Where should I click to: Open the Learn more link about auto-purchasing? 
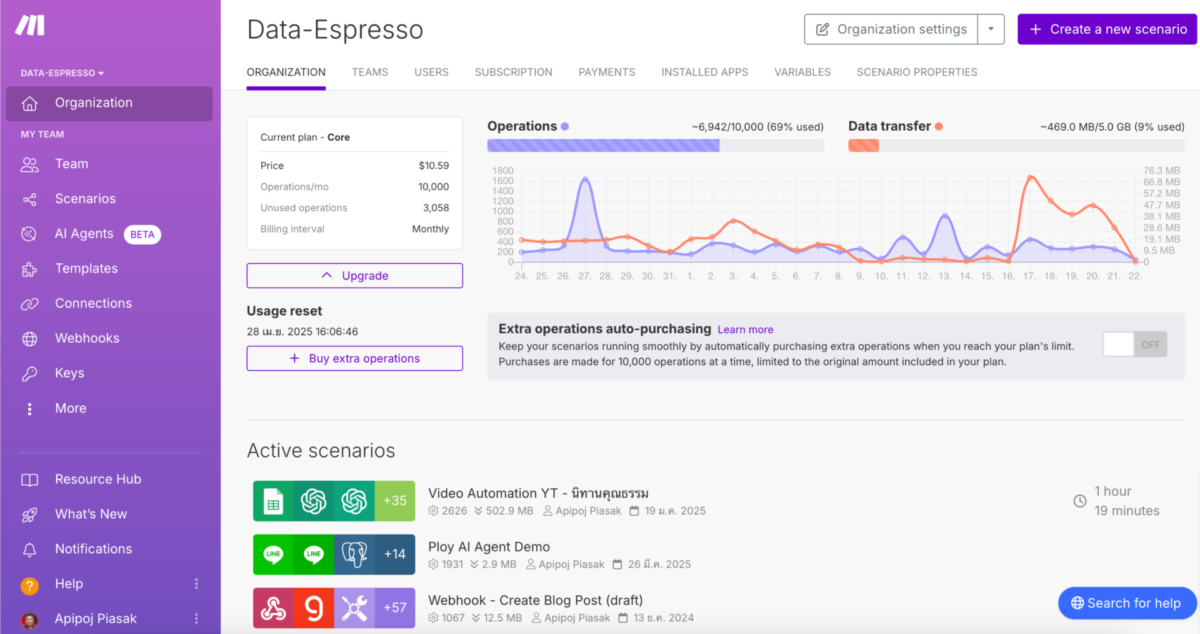745,329
